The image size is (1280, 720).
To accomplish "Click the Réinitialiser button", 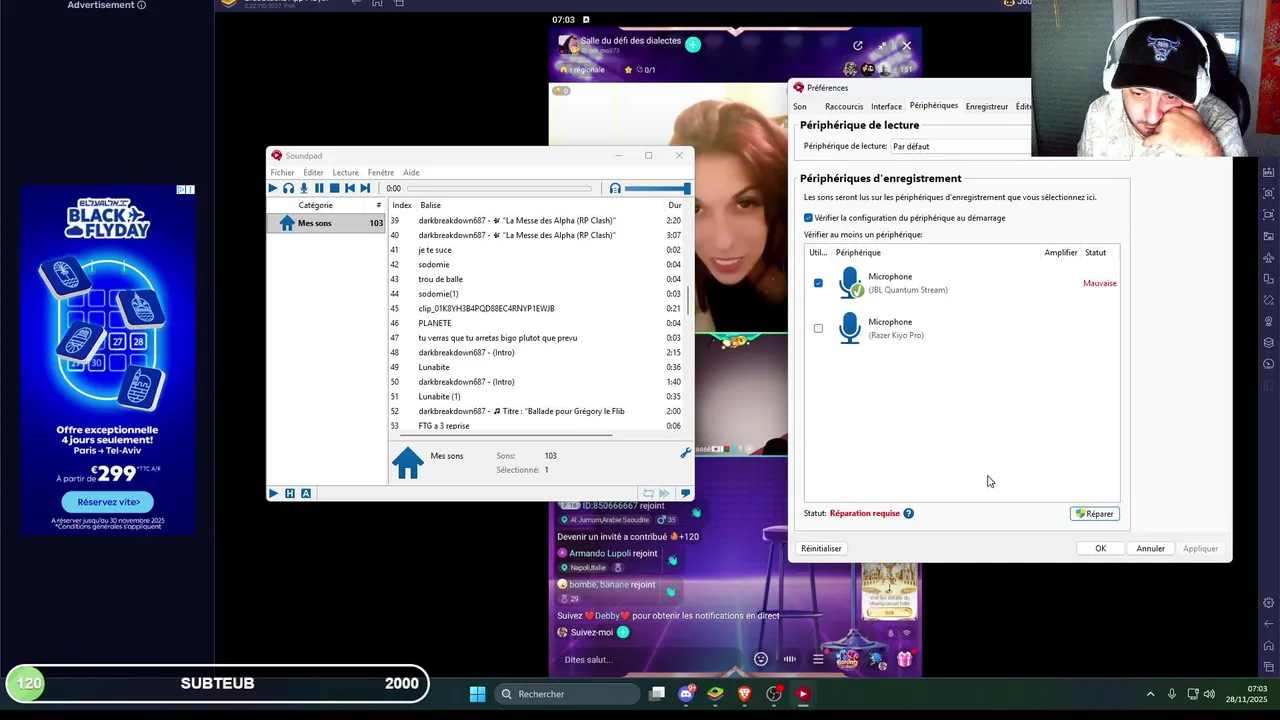I will click(821, 548).
